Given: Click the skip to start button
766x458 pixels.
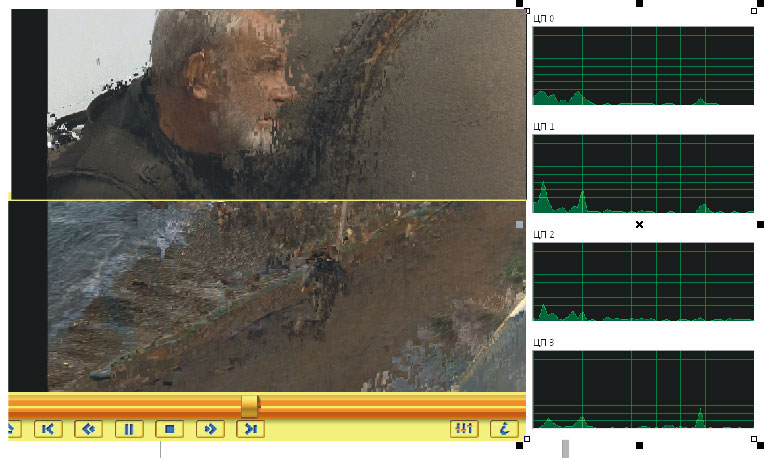Looking at the screenshot, I should (x=49, y=429).
